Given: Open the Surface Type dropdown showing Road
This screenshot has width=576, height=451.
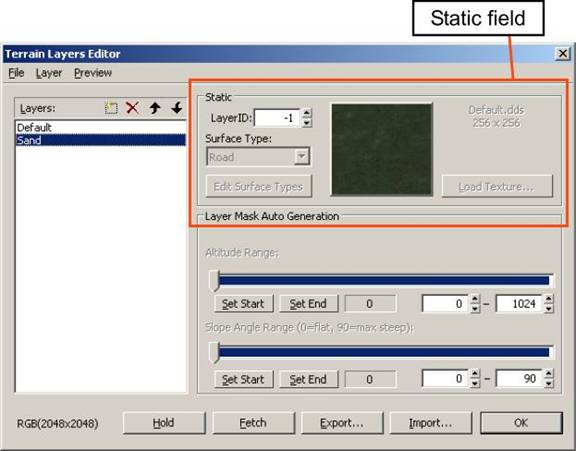Looking at the screenshot, I should point(258,157).
